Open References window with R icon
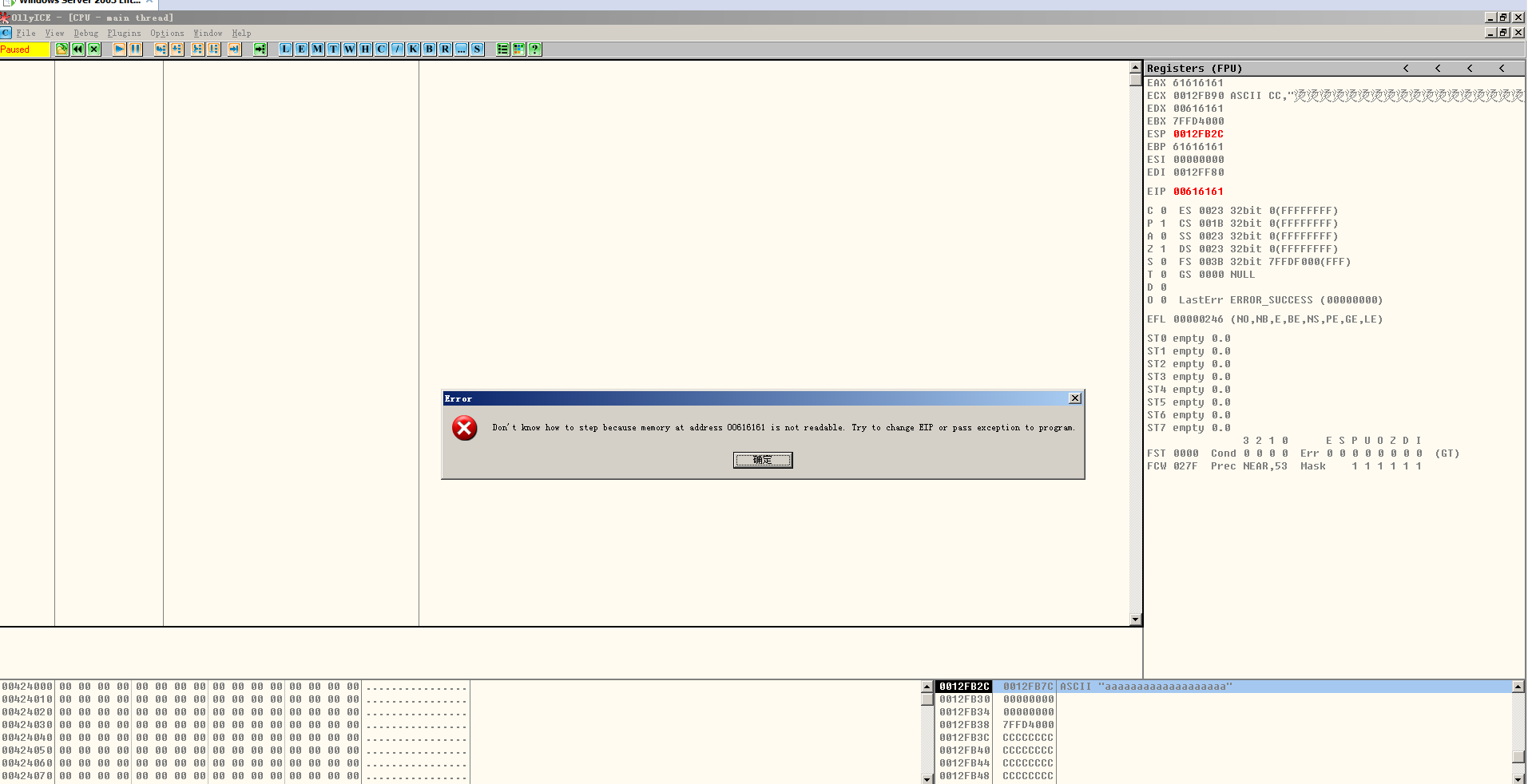1528x784 pixels. [445, 49]
